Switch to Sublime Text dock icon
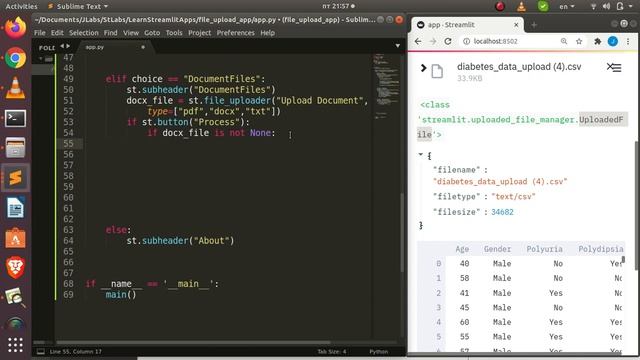Viewport: 640px width, 360px height. click(x=16, y=178)
